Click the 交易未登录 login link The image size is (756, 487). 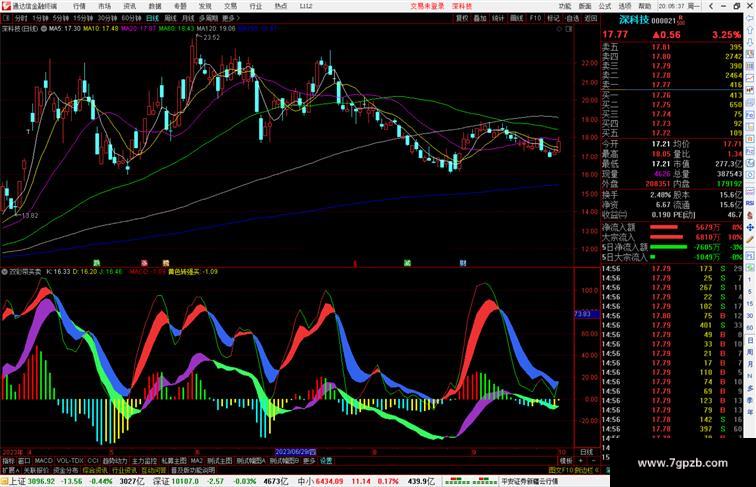pos(427,6)
